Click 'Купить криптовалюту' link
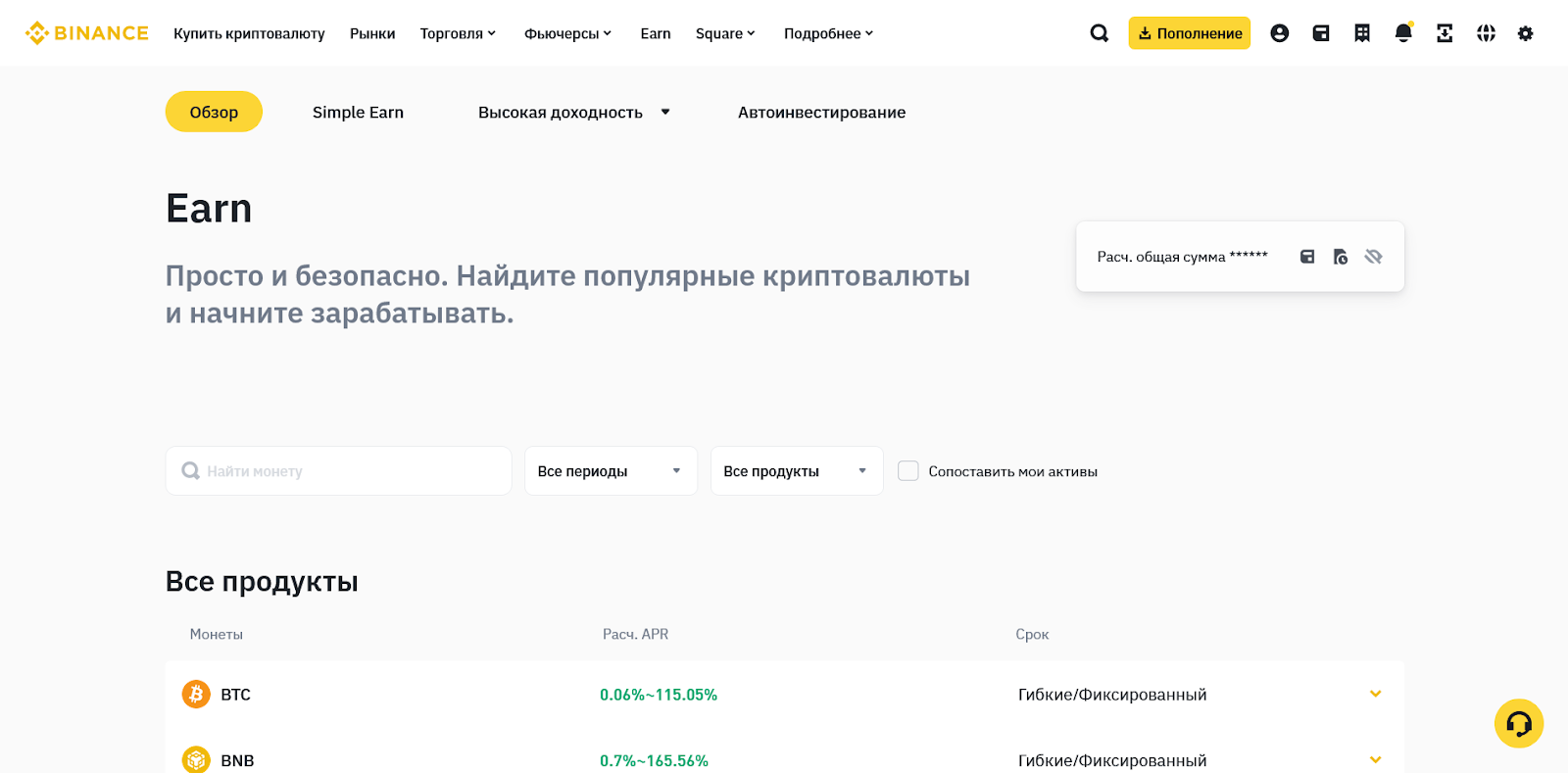 [249, 33]
